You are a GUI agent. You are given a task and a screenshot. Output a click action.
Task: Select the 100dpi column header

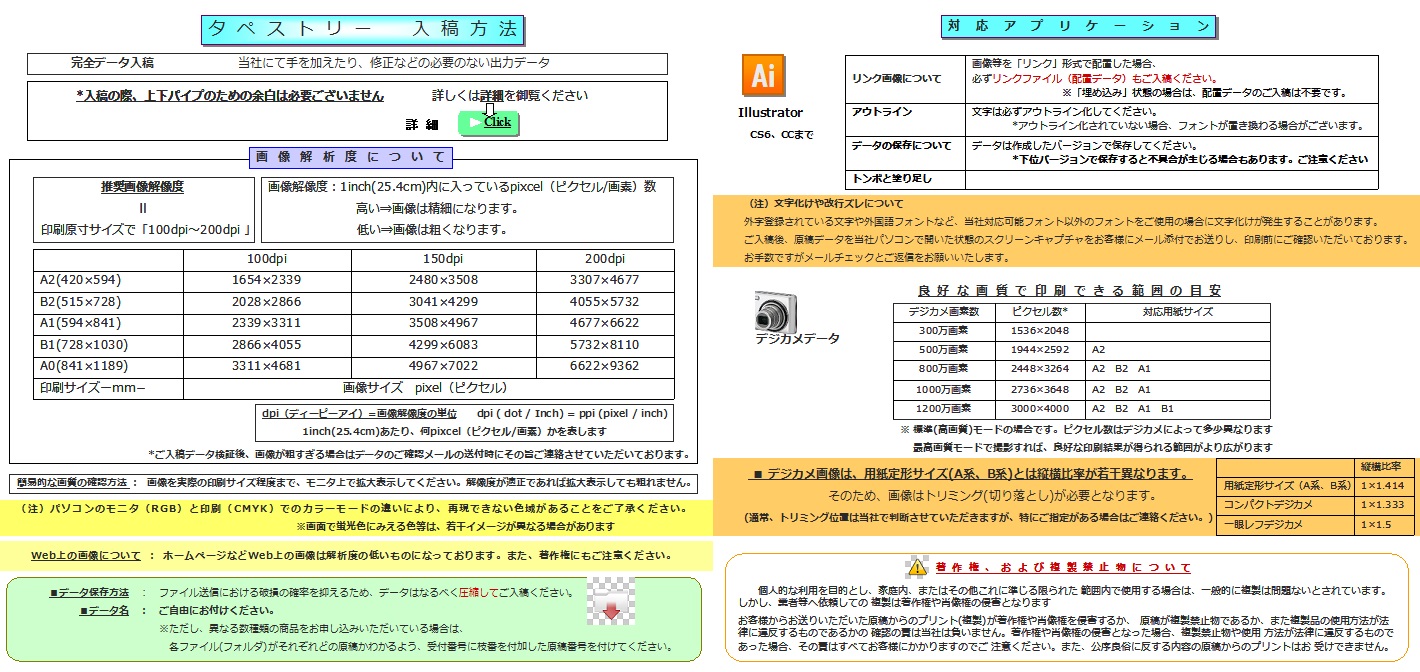(x=267, y=260)
